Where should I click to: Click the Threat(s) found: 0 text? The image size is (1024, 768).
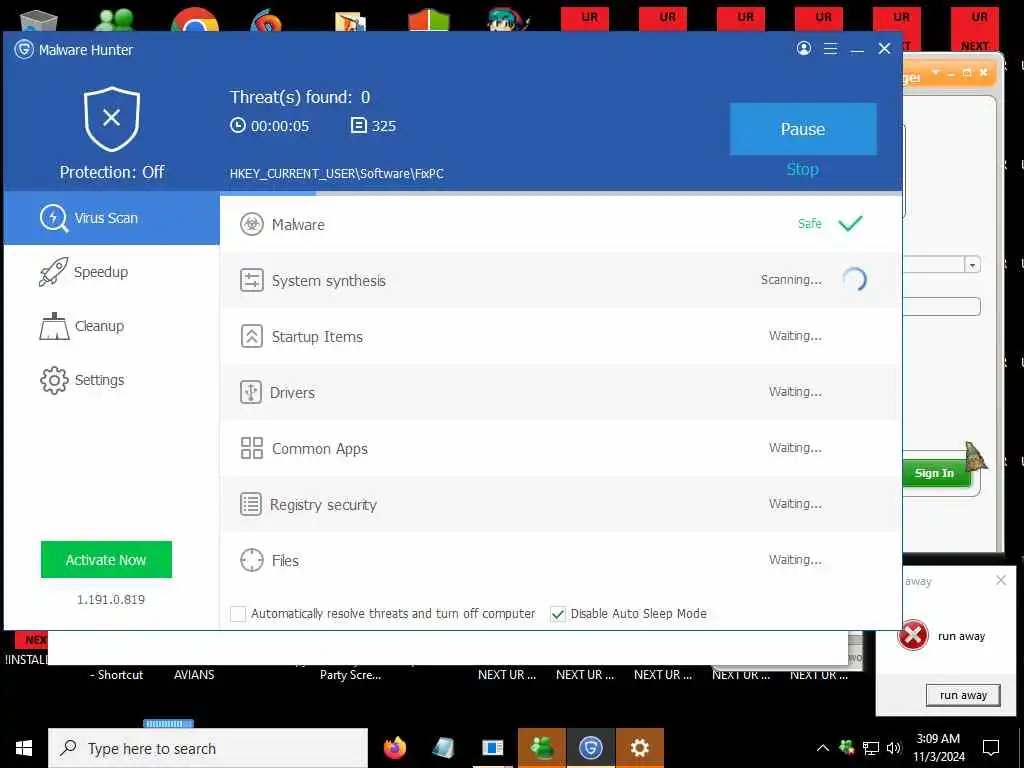pos(300,97)
